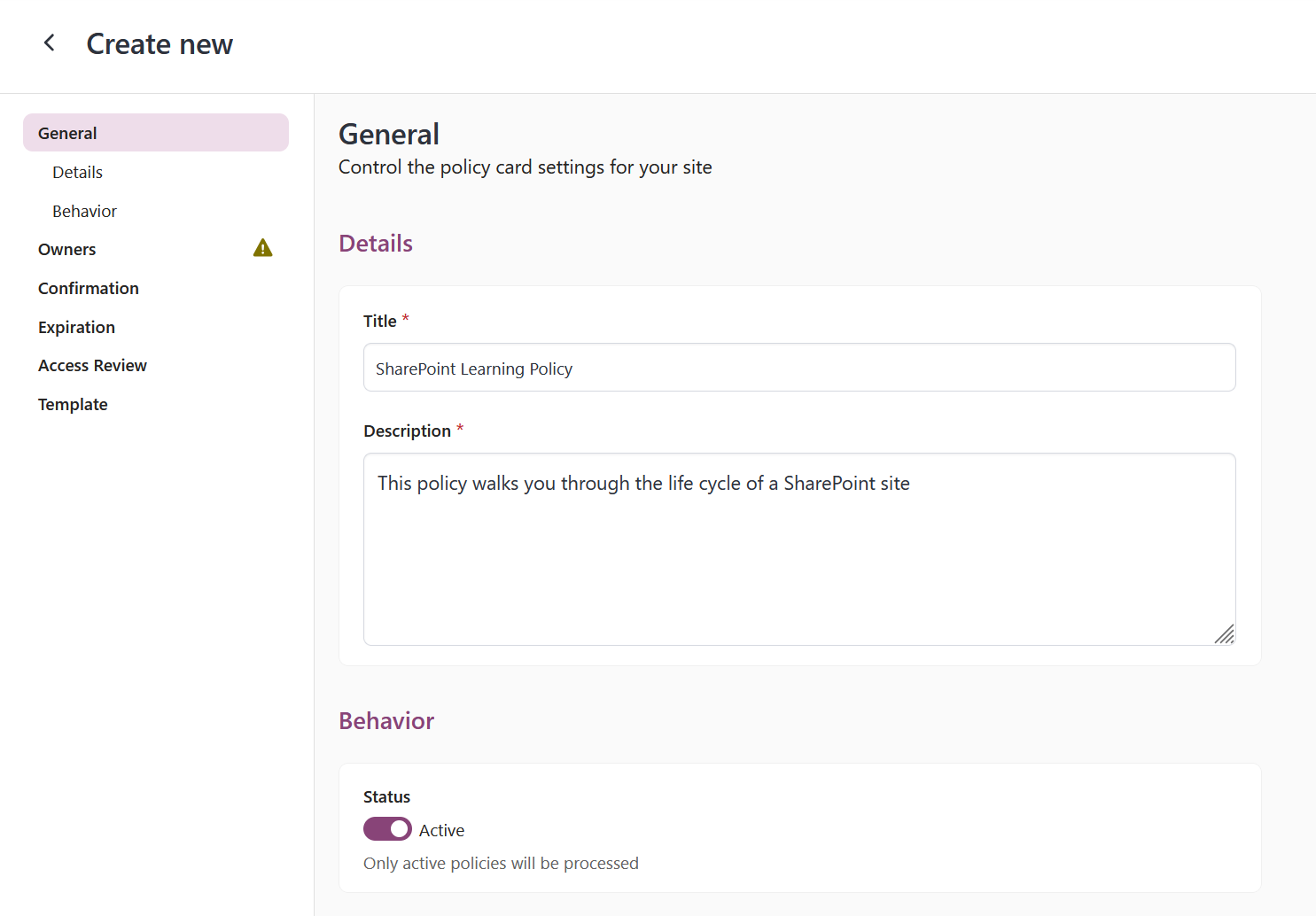
Task: Switch to the Template section
Action: 73,404
